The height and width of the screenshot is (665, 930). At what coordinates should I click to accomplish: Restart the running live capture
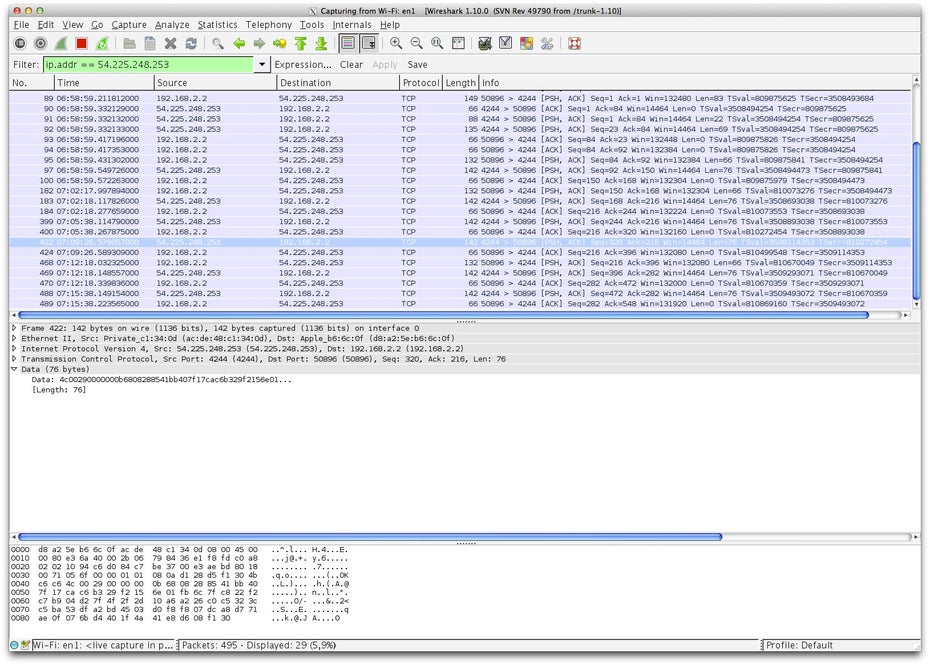[102, 43]
